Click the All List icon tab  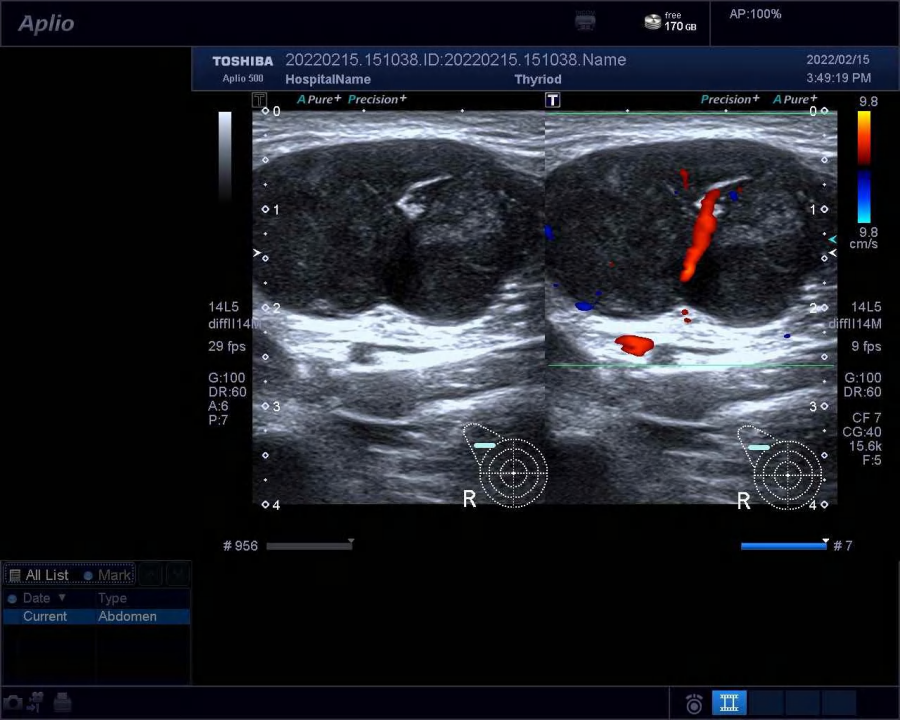[x=39, y=575]
